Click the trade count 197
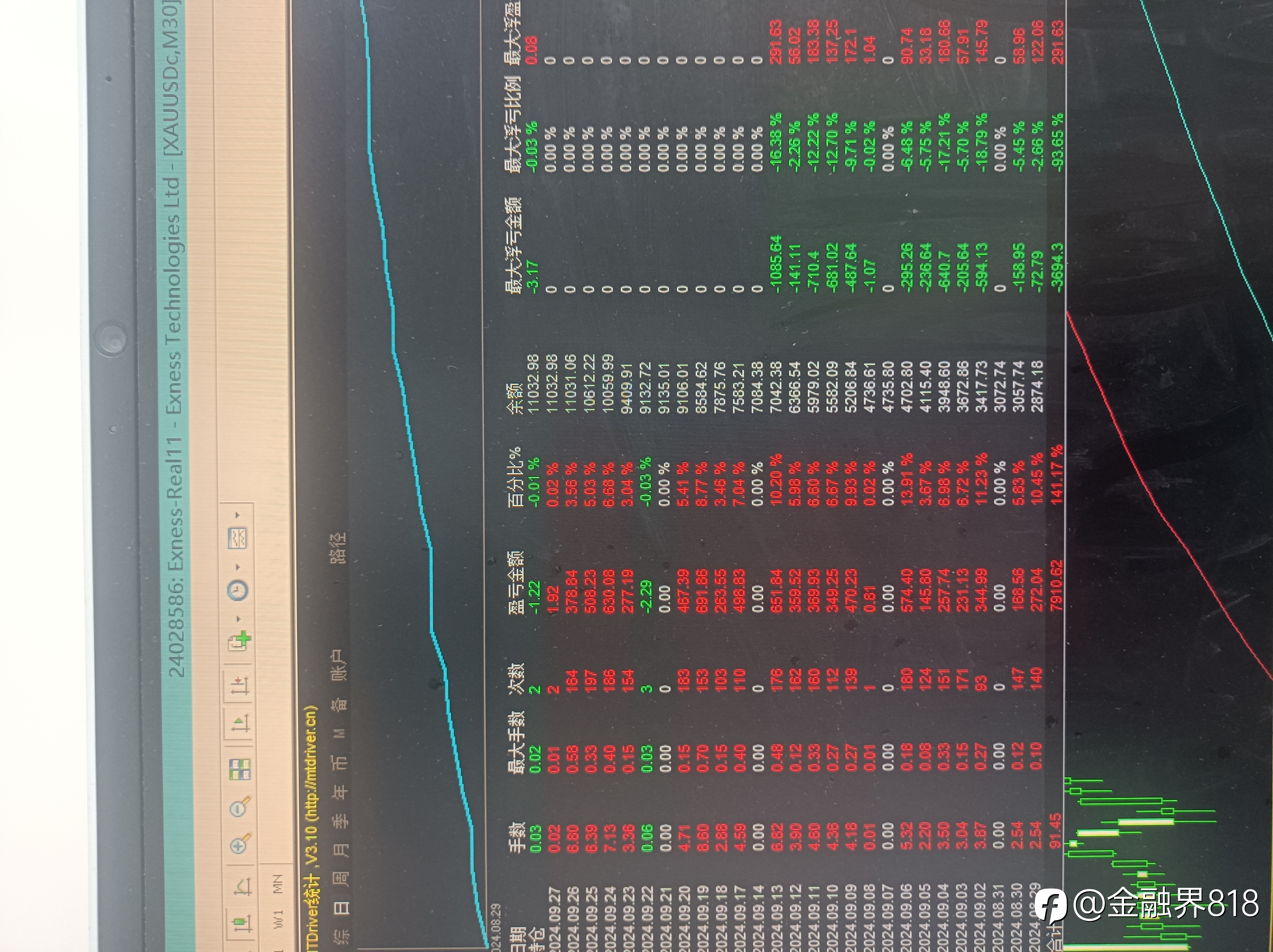Screen dimensions: 1273x952 pyautogui.click(x=590, y=682)
